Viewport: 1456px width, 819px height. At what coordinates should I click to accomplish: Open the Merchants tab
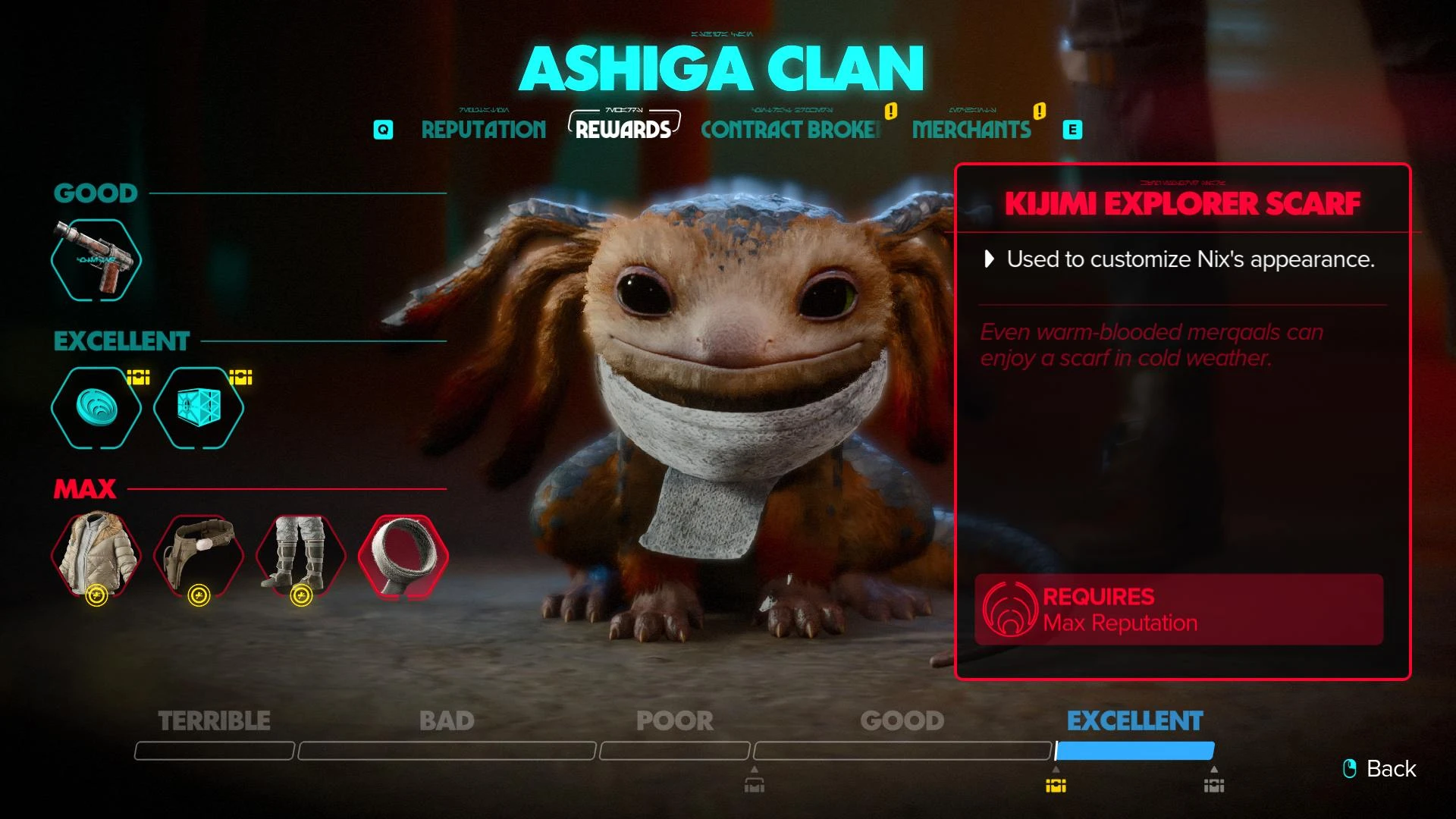pos(971,130)
